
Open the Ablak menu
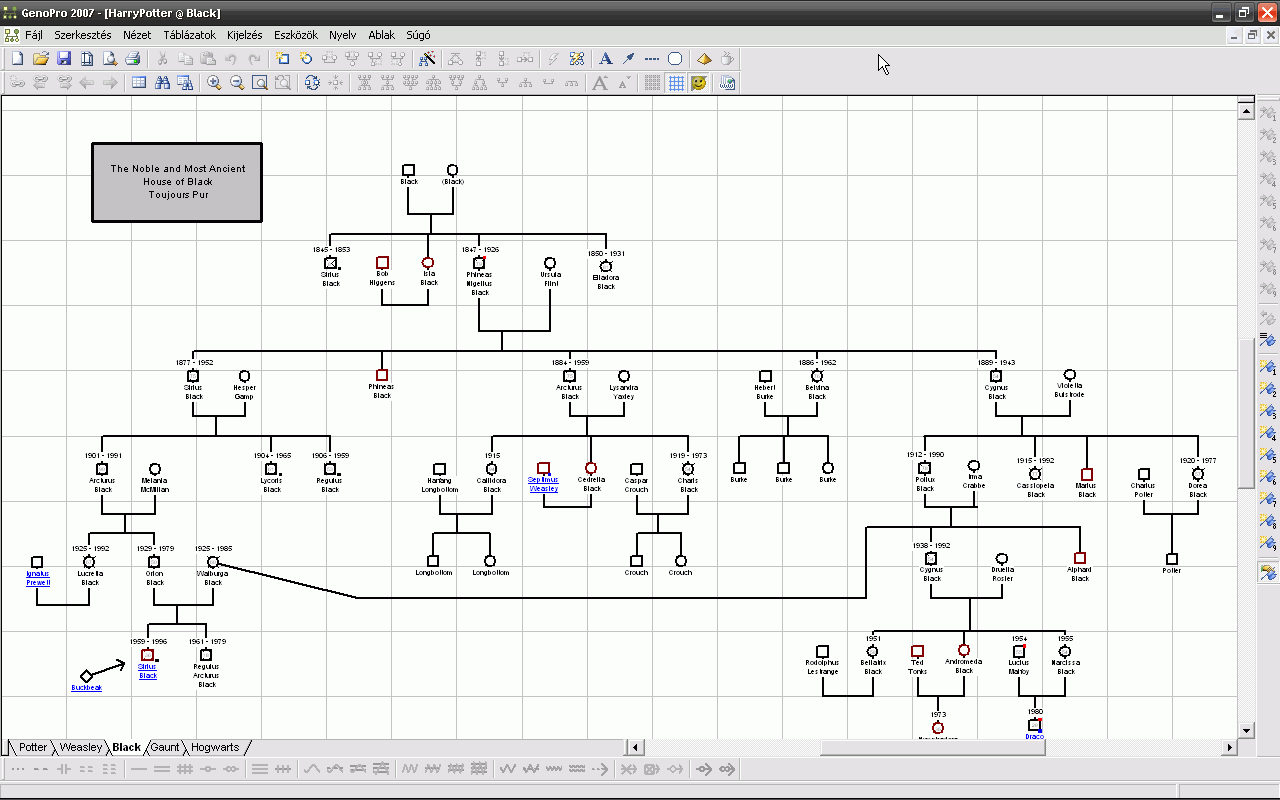381,35
